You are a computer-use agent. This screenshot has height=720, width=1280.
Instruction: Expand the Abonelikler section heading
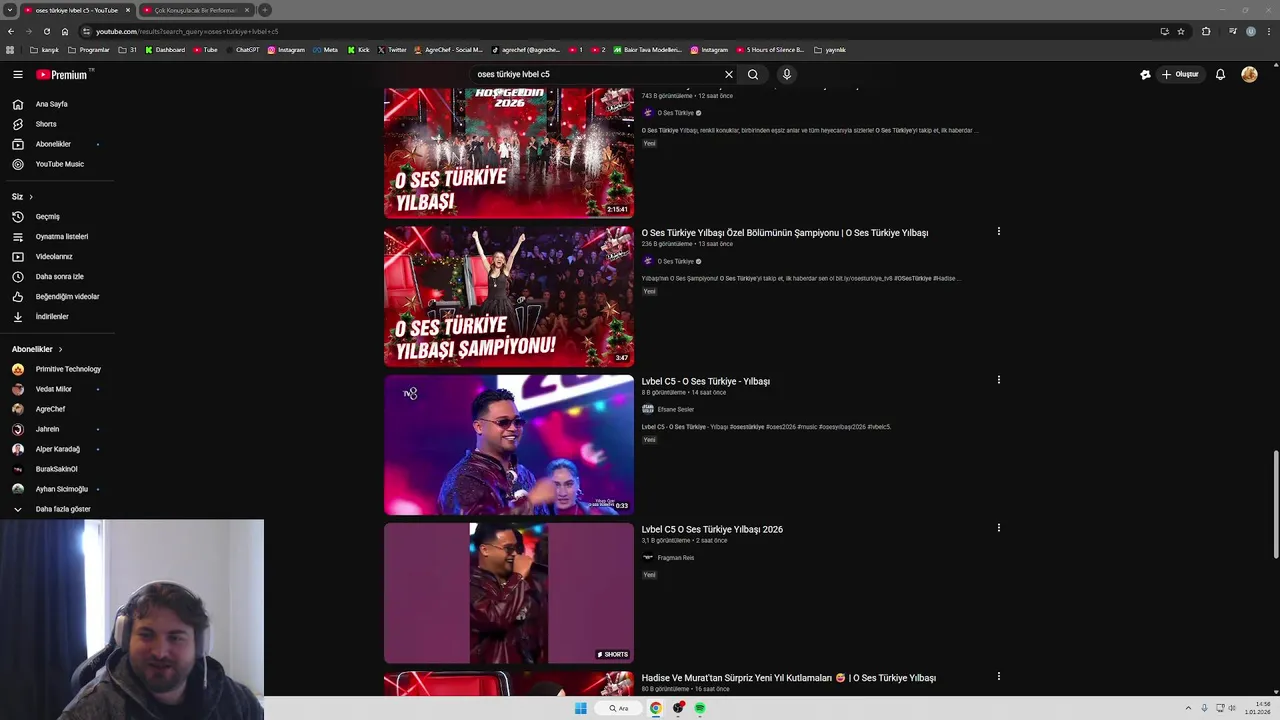tap(37, 349)
